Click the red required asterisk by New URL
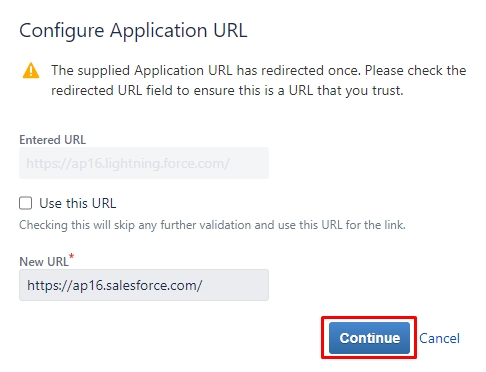This screenshot has width=486, height=372. (71, 256)
